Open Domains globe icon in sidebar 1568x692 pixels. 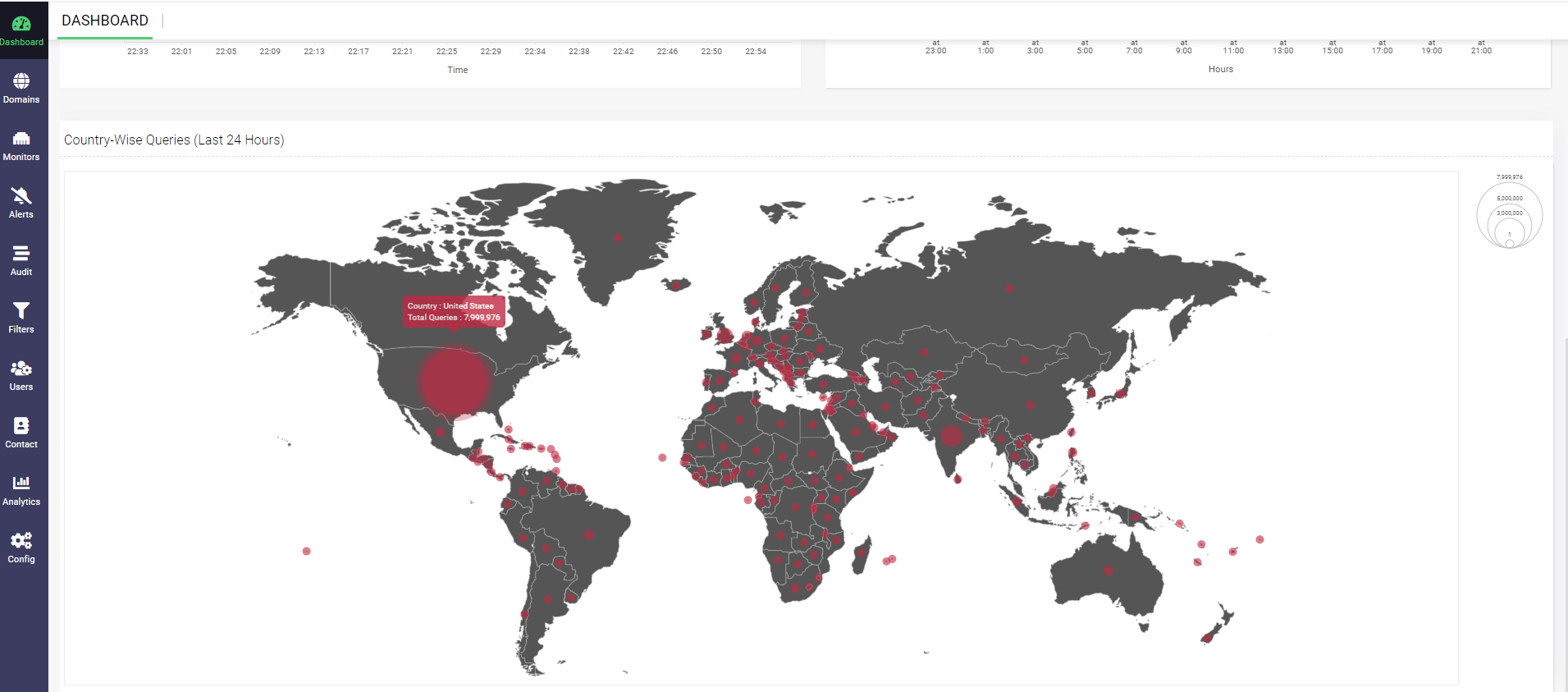tap(21, 81)
